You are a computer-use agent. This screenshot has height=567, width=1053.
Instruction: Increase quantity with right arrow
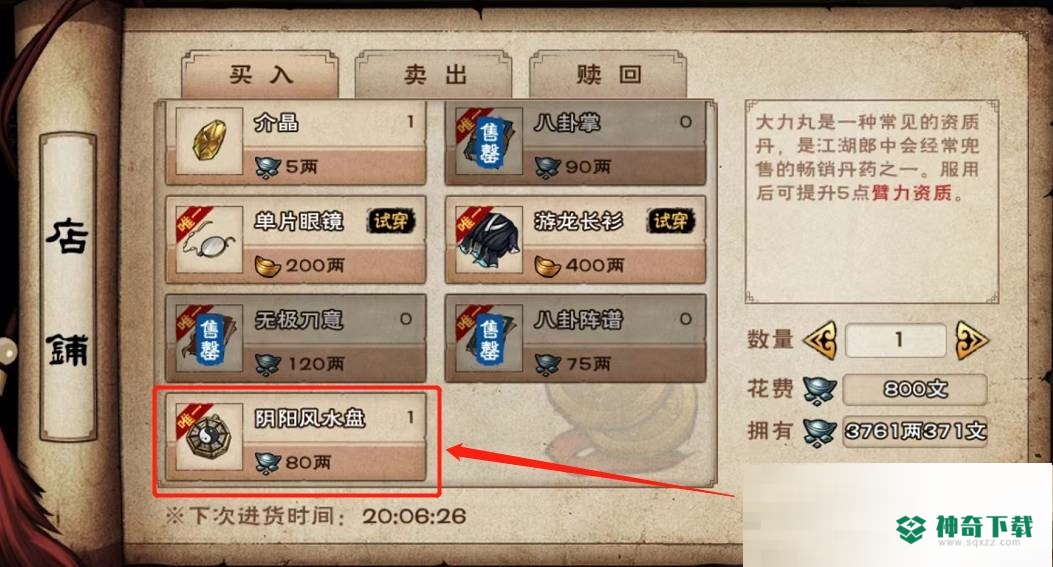coord(972,341)
